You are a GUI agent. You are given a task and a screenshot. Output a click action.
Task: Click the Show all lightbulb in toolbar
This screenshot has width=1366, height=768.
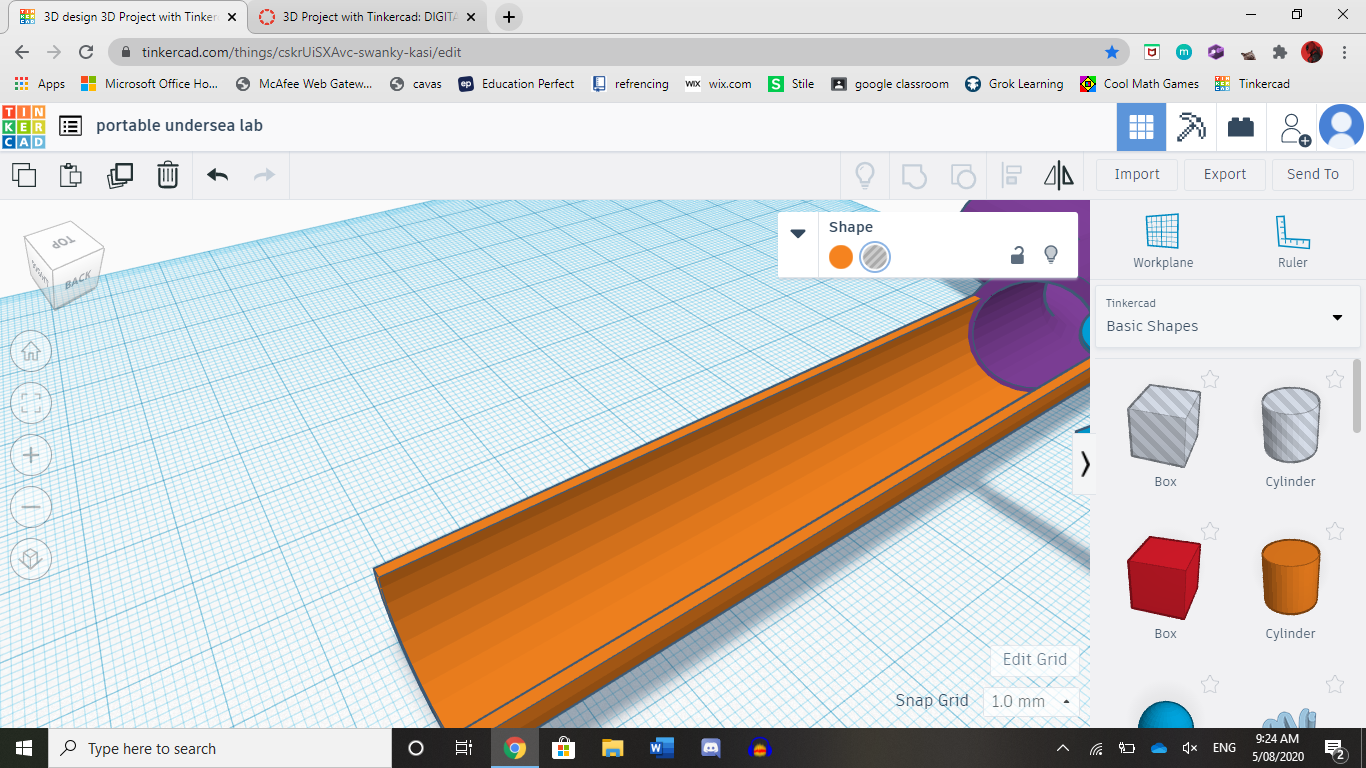(865, 175)
